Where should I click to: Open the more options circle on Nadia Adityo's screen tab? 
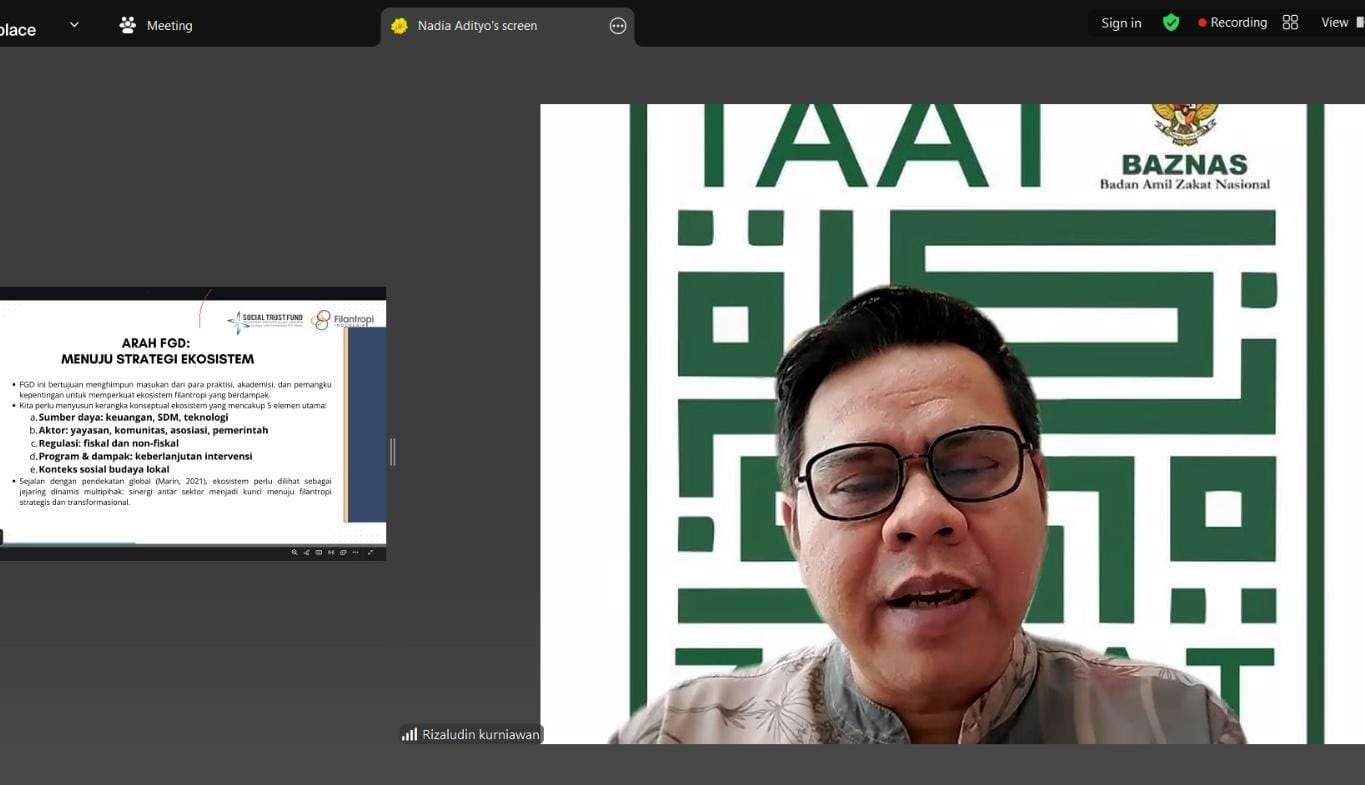[618, 26]
